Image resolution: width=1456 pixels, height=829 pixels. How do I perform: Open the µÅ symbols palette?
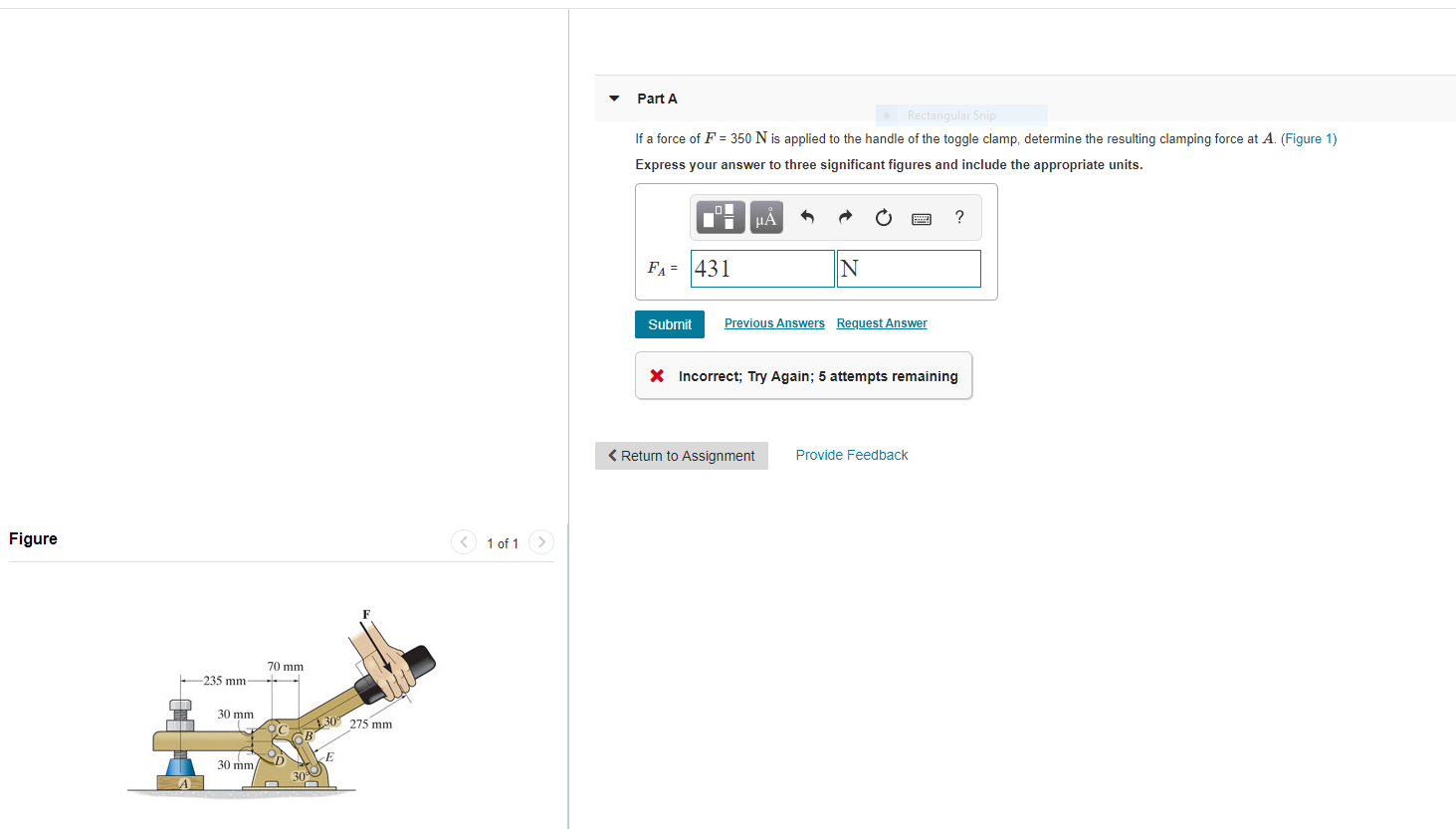click(x=766, y=217)
